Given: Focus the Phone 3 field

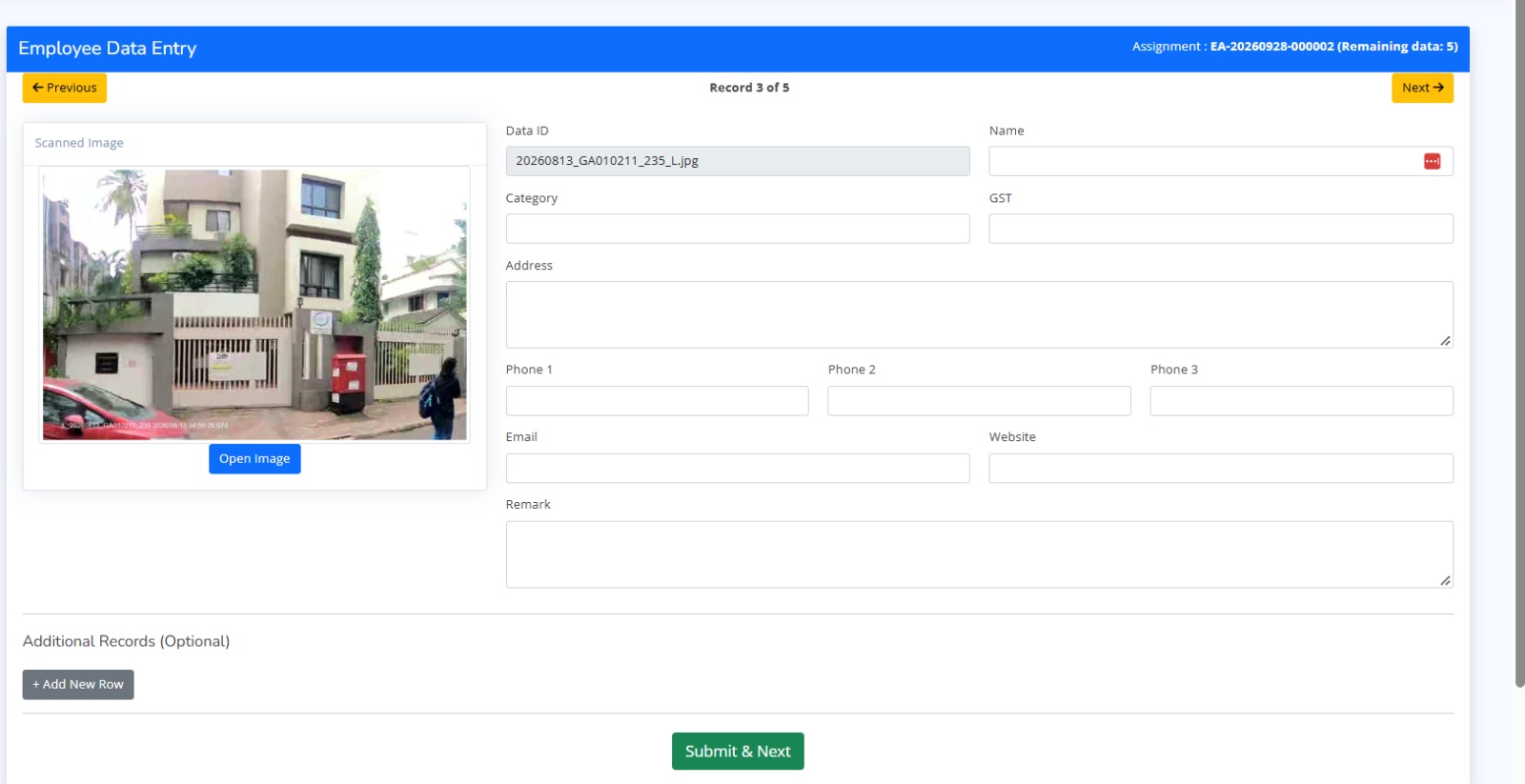Looking at the screenshot, I should [1302, 401].
